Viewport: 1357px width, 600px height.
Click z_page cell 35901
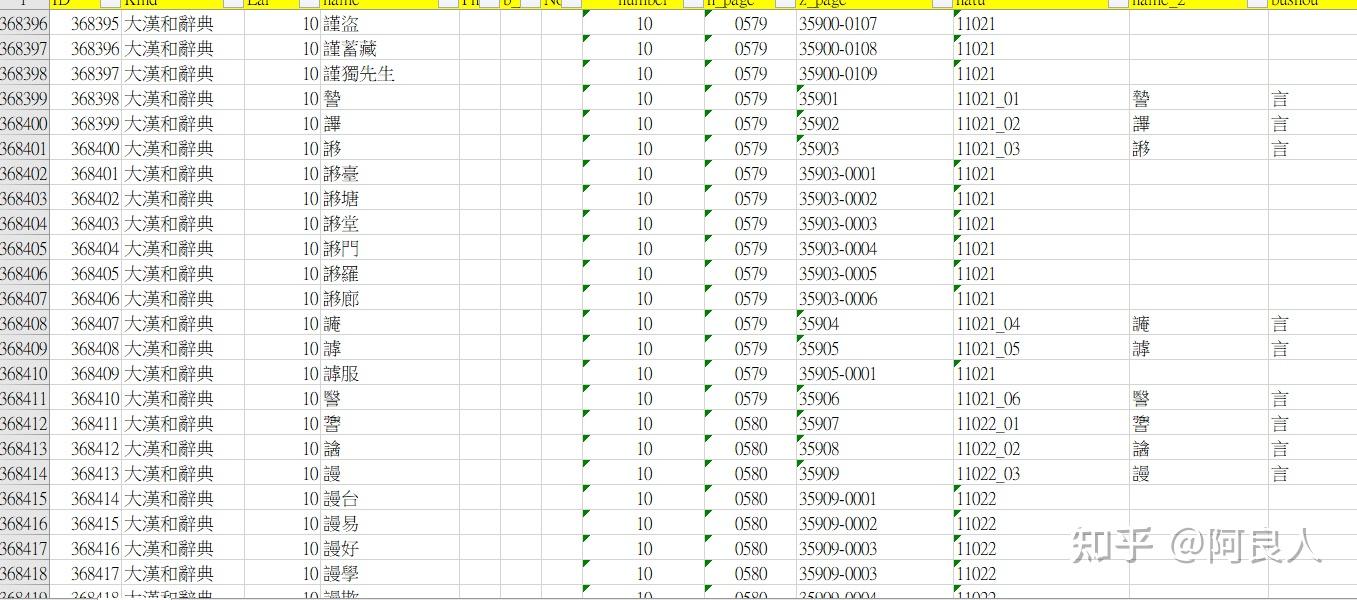[874, 99]
